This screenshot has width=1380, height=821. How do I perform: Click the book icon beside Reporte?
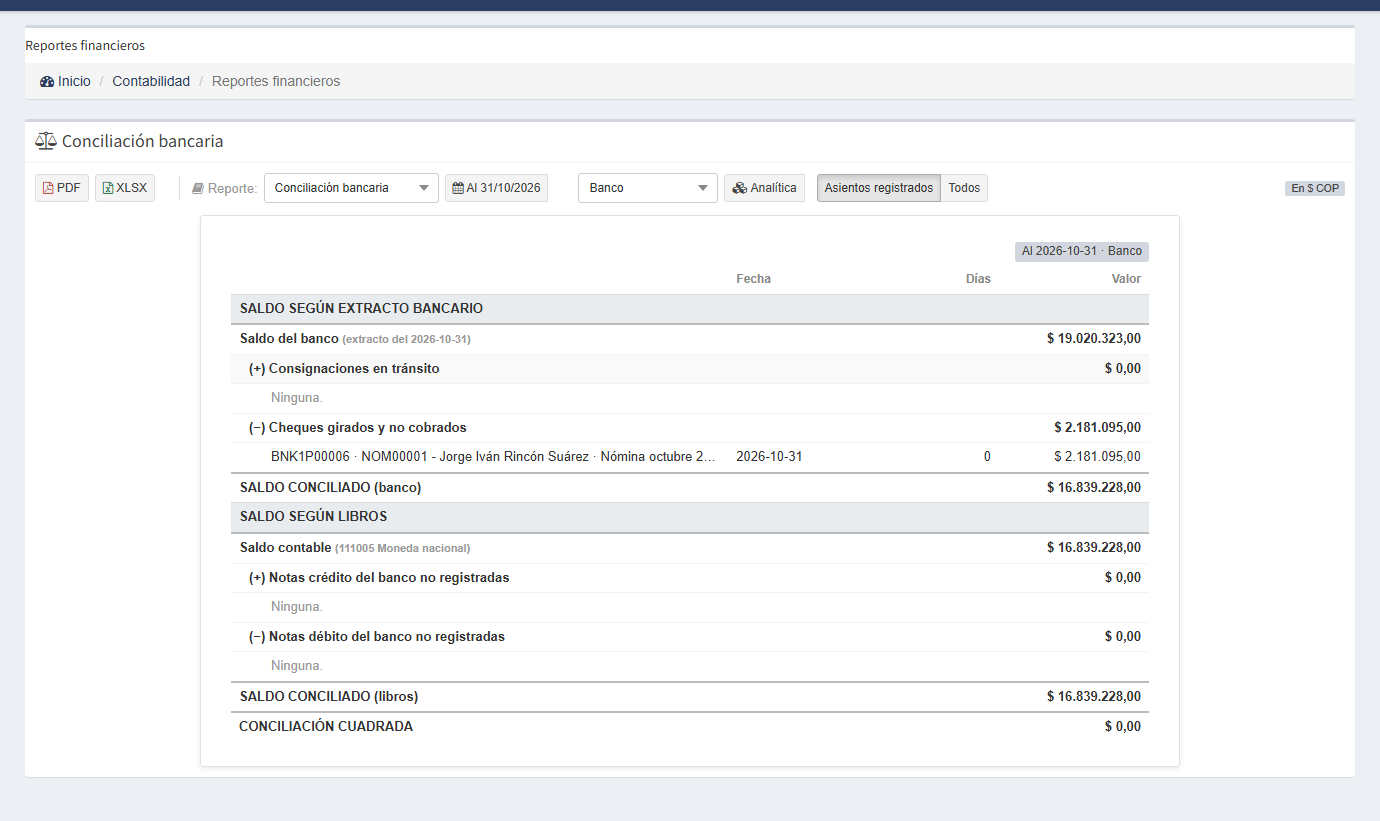pos(198,188)
